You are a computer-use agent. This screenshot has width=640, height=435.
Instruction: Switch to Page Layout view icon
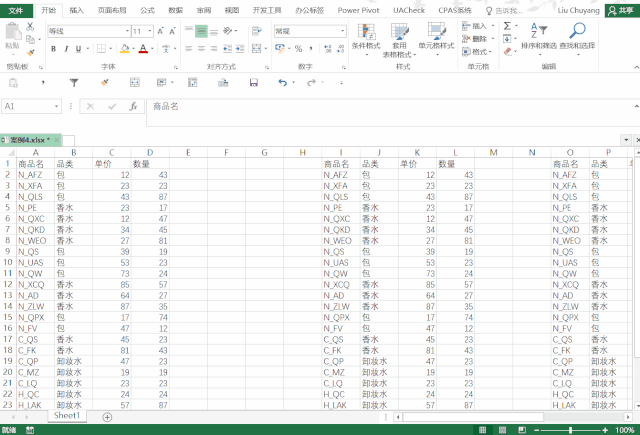pyautogui.click(x=502, y=430)
